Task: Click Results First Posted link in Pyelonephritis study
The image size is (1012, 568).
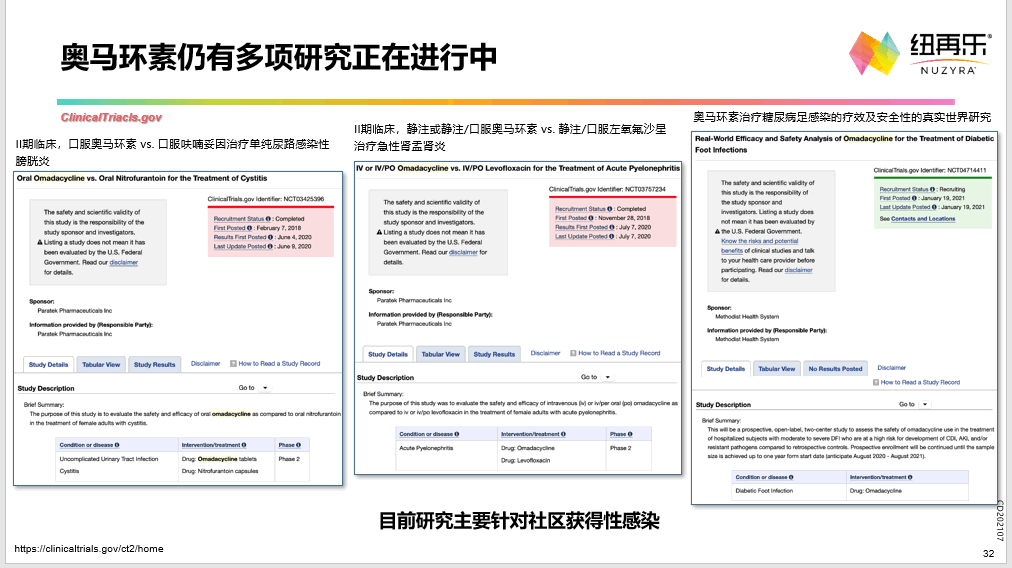Action: [583, 227]
